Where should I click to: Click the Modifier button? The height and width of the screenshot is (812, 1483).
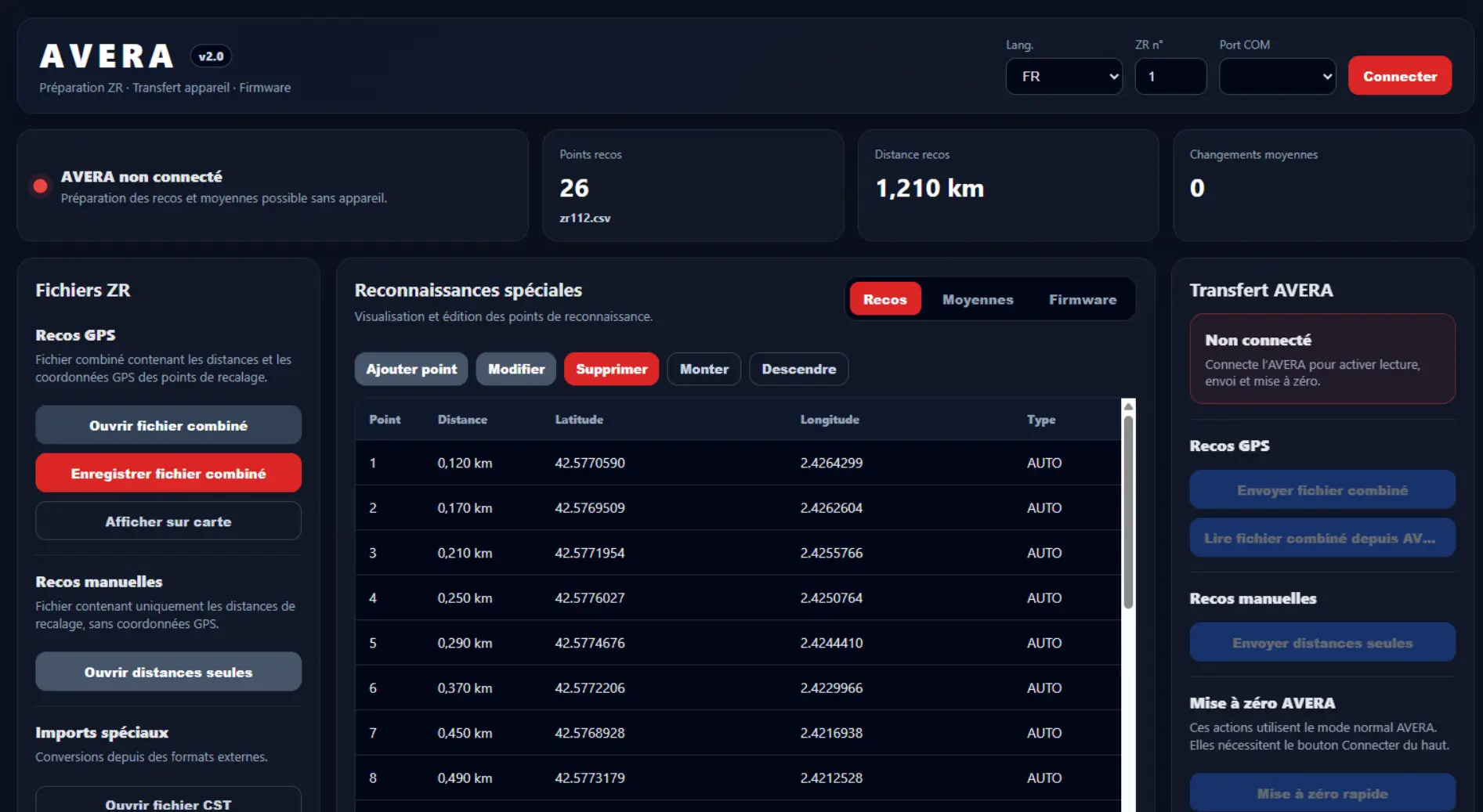[x=516, y=369]
